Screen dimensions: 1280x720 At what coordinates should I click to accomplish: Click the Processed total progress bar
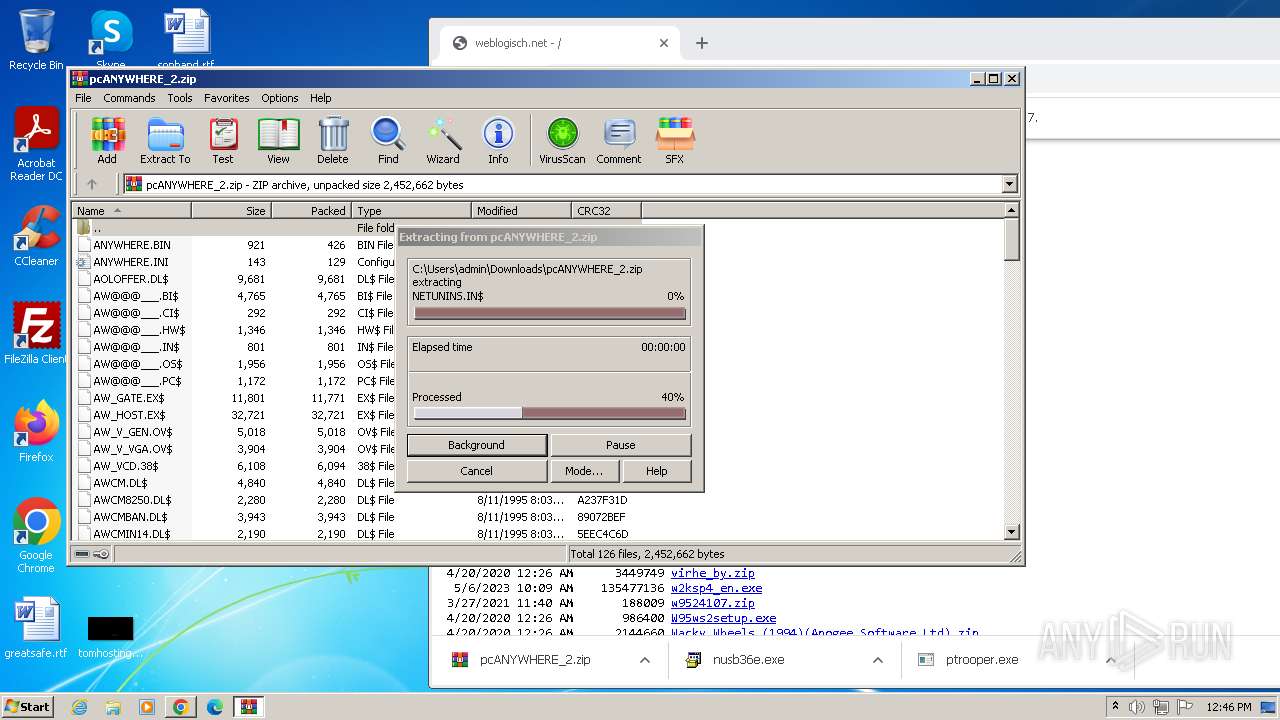point(549,413)
